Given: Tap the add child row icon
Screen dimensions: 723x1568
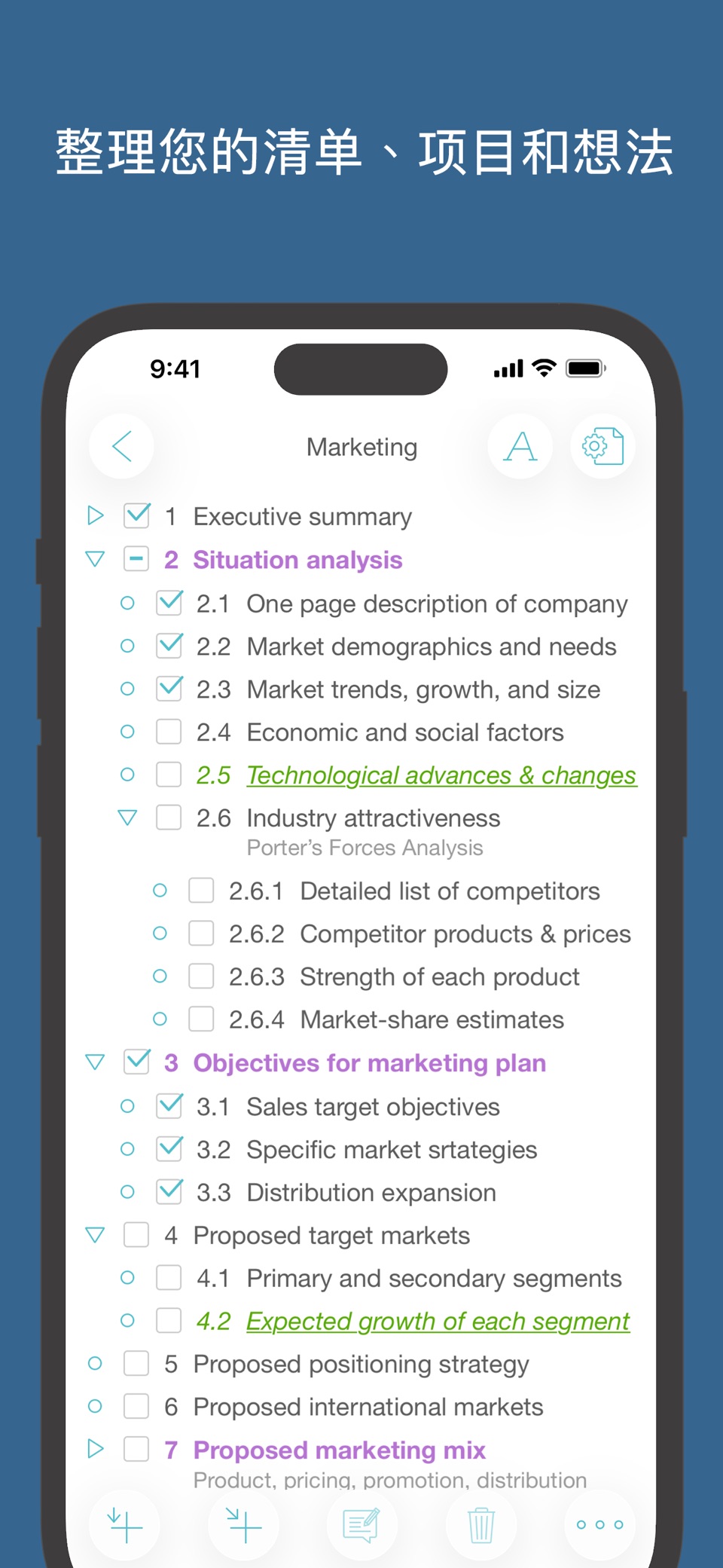Looking at the screenshot, I should pos(243,1525).
